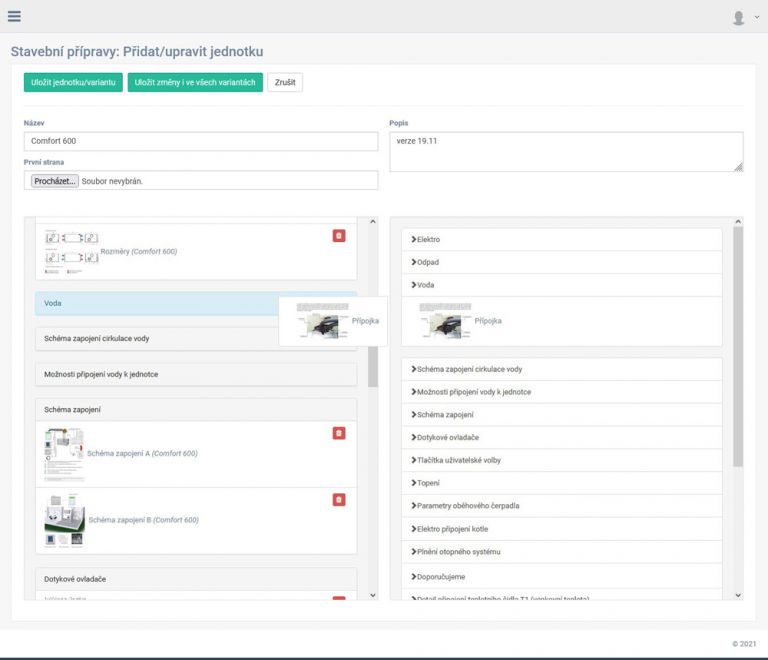
Task: Open the user profile menu
Action: click(744, 17)
